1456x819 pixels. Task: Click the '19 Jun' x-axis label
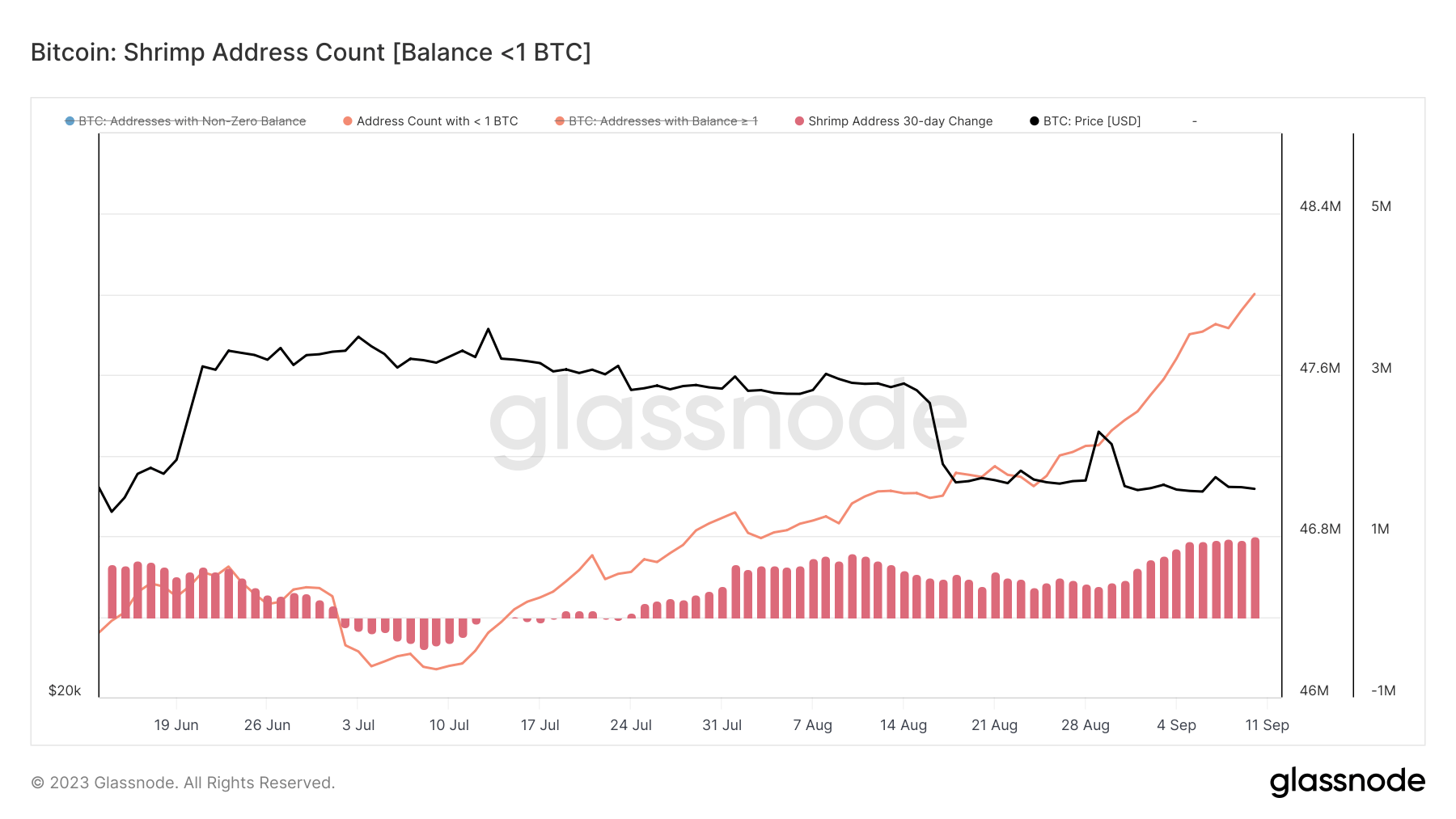click(x=176, y=725)
